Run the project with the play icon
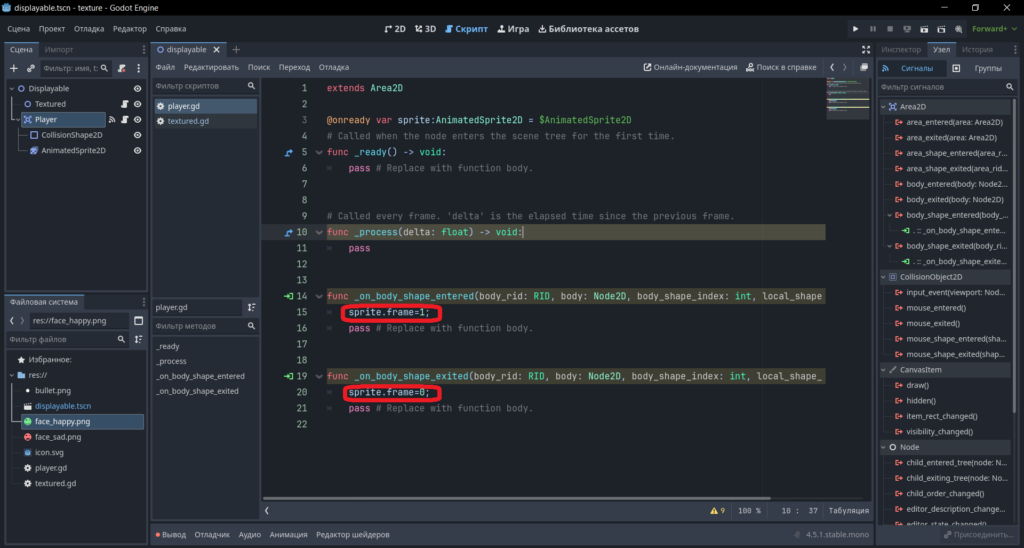 tap(855, 29)
